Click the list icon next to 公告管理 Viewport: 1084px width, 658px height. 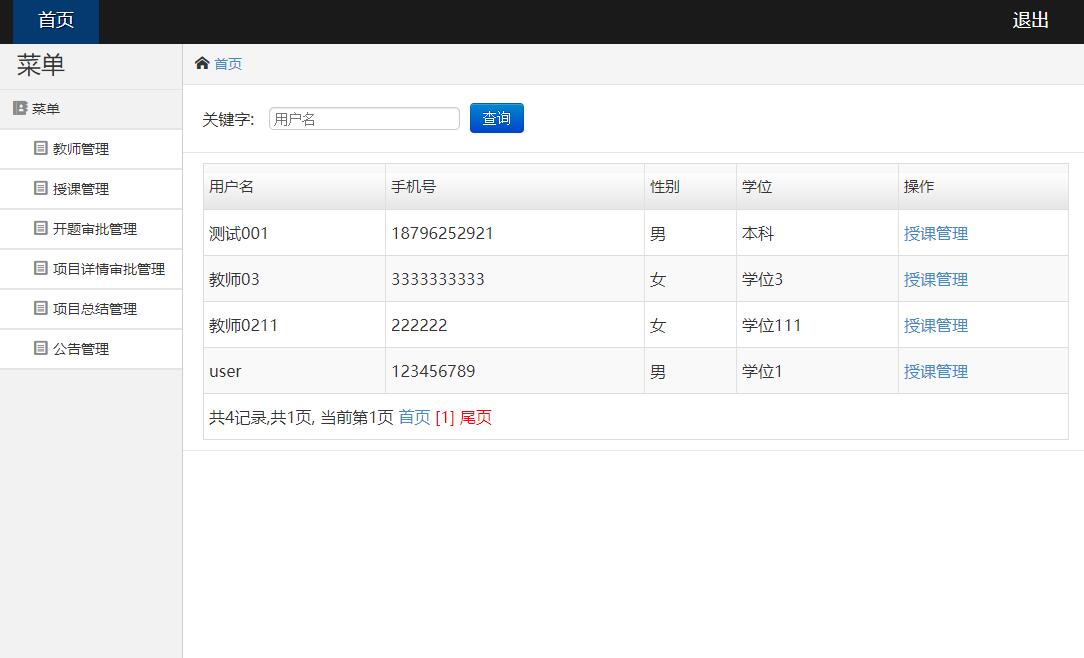tap(41, 348)
